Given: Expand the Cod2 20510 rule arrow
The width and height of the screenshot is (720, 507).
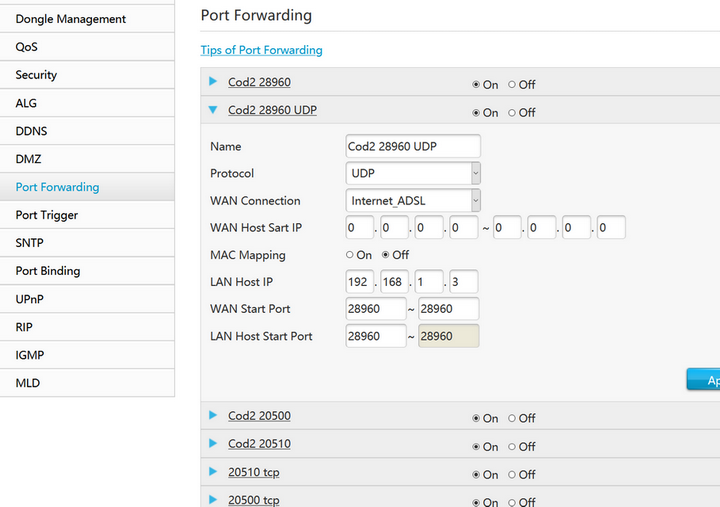Looking at the screenshot, I should pos(213,444).
